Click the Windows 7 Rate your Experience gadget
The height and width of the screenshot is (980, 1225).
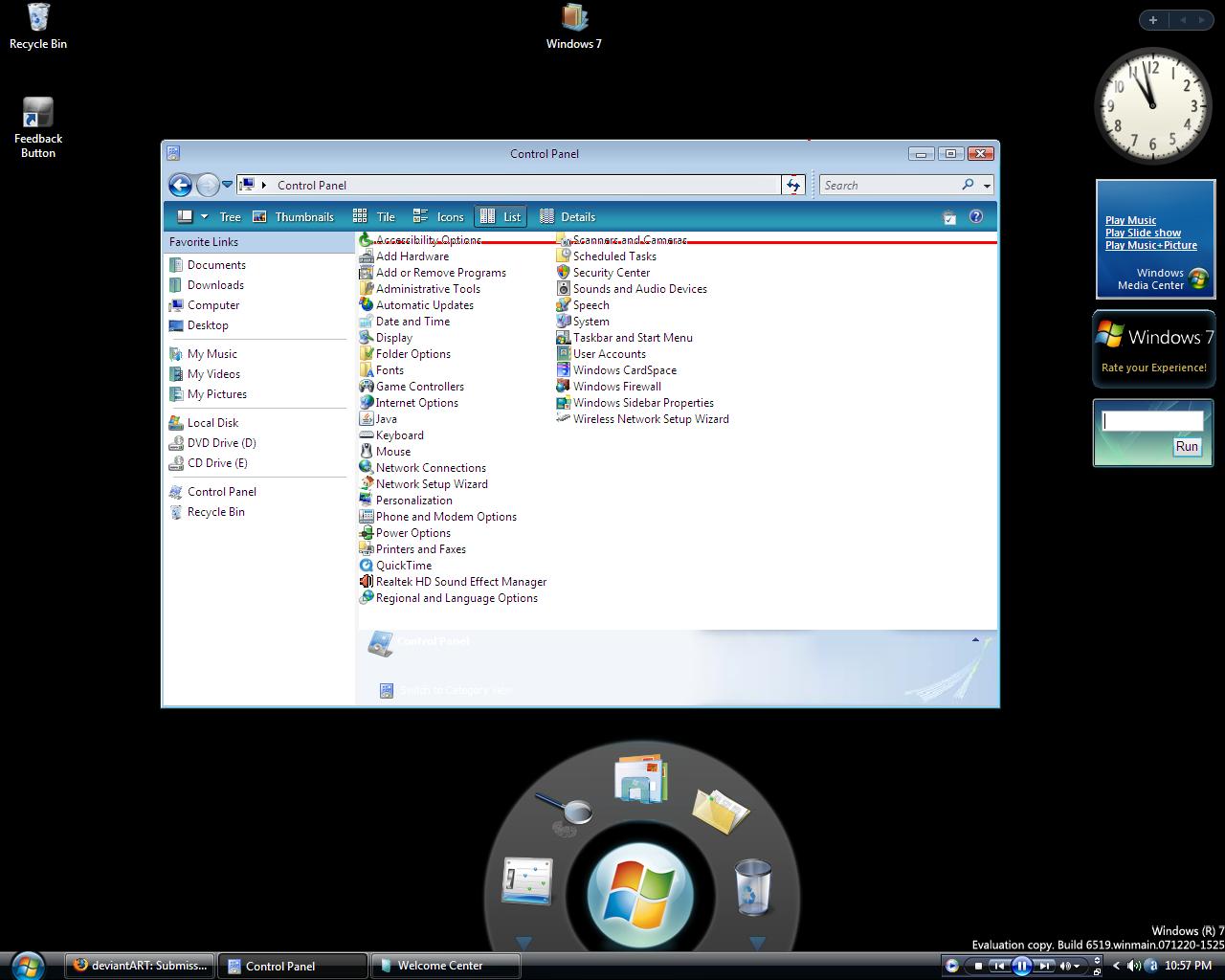click(1154, 349)
